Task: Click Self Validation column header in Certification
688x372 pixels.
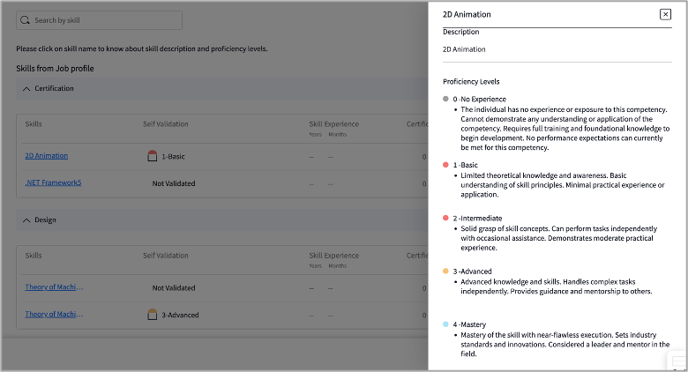Action: tap(165, 124)
